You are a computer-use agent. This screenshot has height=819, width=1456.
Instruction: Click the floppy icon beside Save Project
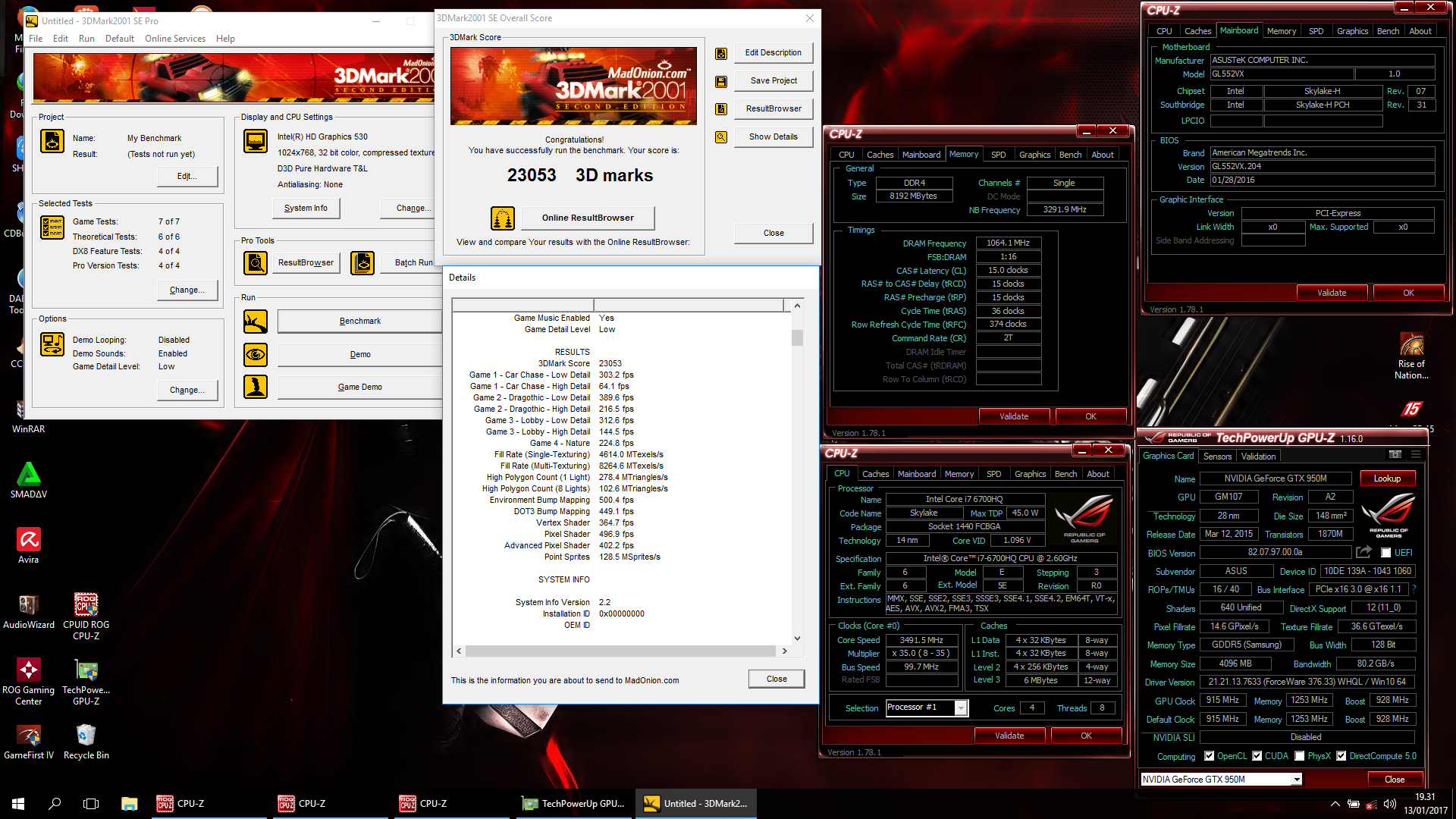coord(721,81)
